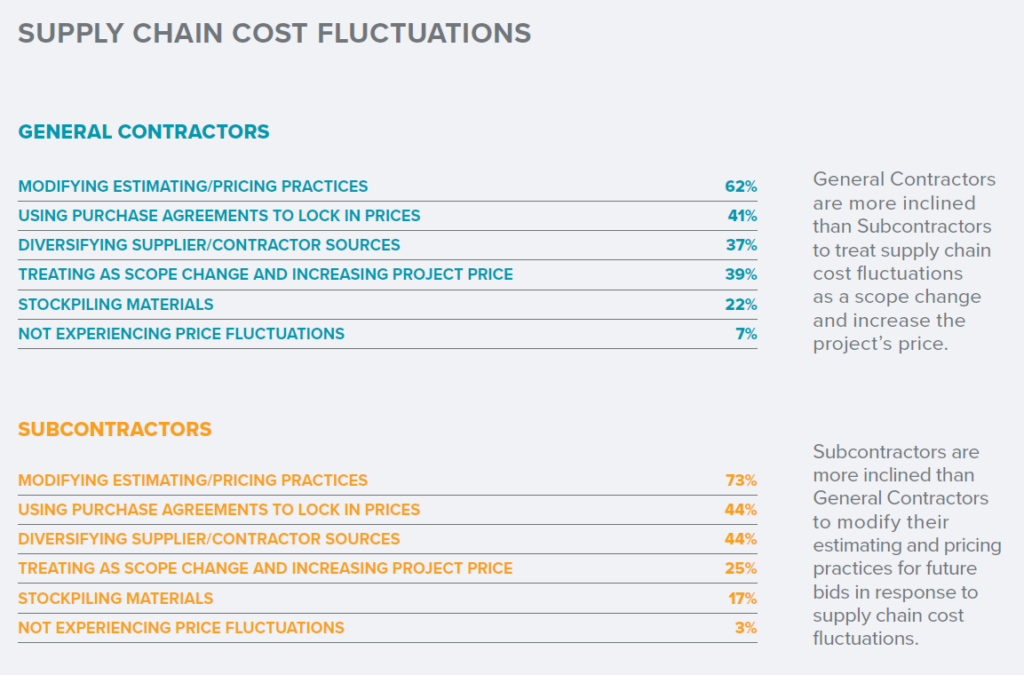Click the 39% value
Screen dimensions: 1024x675
(x=741, y=275)
